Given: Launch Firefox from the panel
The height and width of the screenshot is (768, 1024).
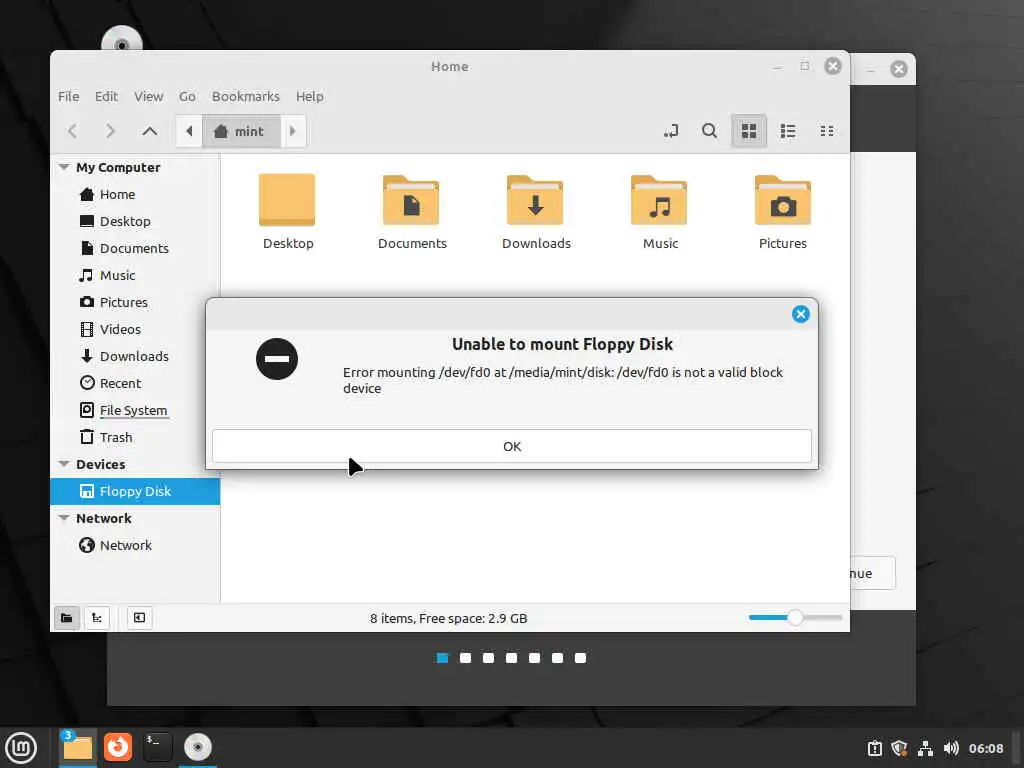Looking at the screenshot, I should 118,747.
